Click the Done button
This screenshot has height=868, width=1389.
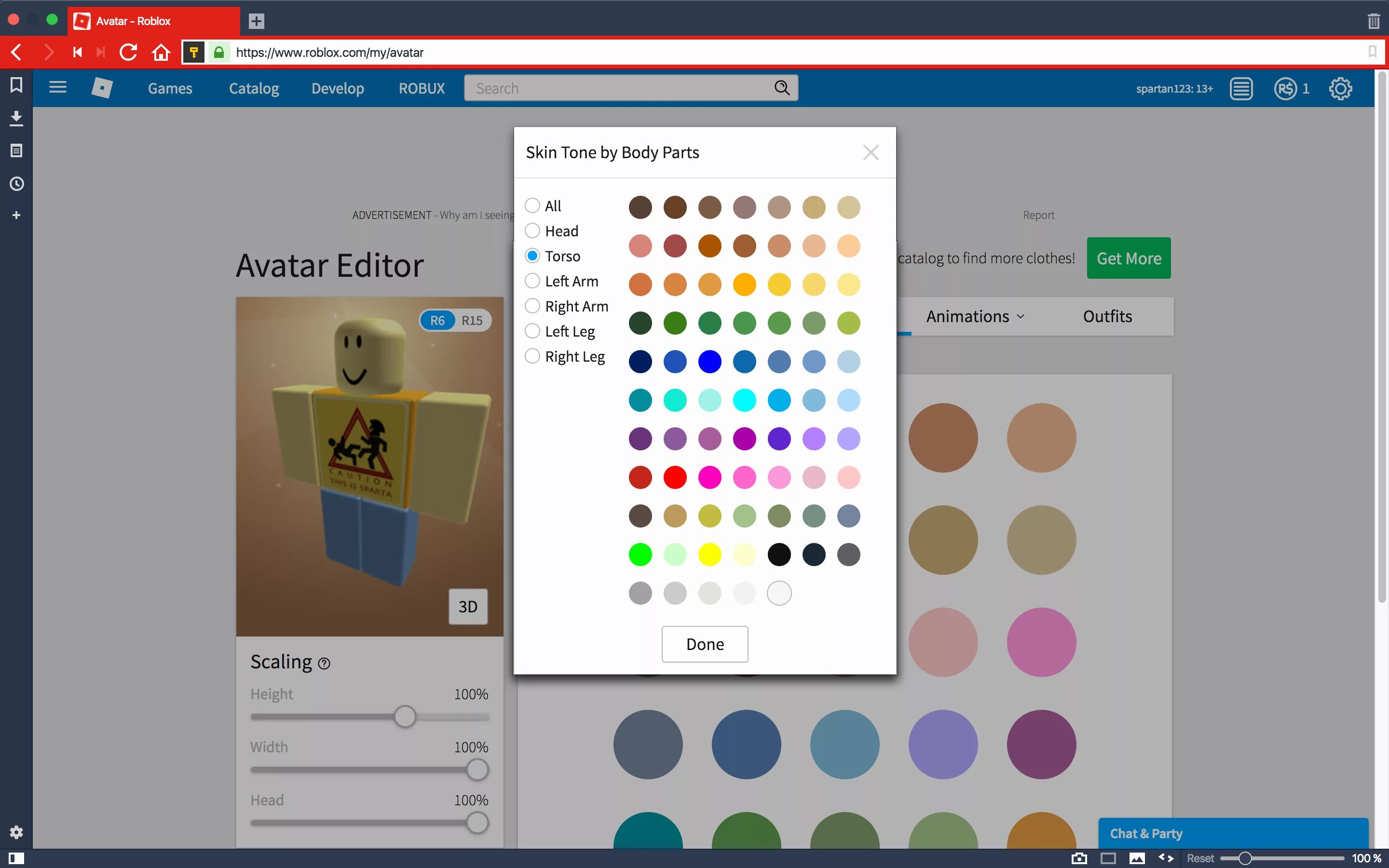(x=705, y=644)
